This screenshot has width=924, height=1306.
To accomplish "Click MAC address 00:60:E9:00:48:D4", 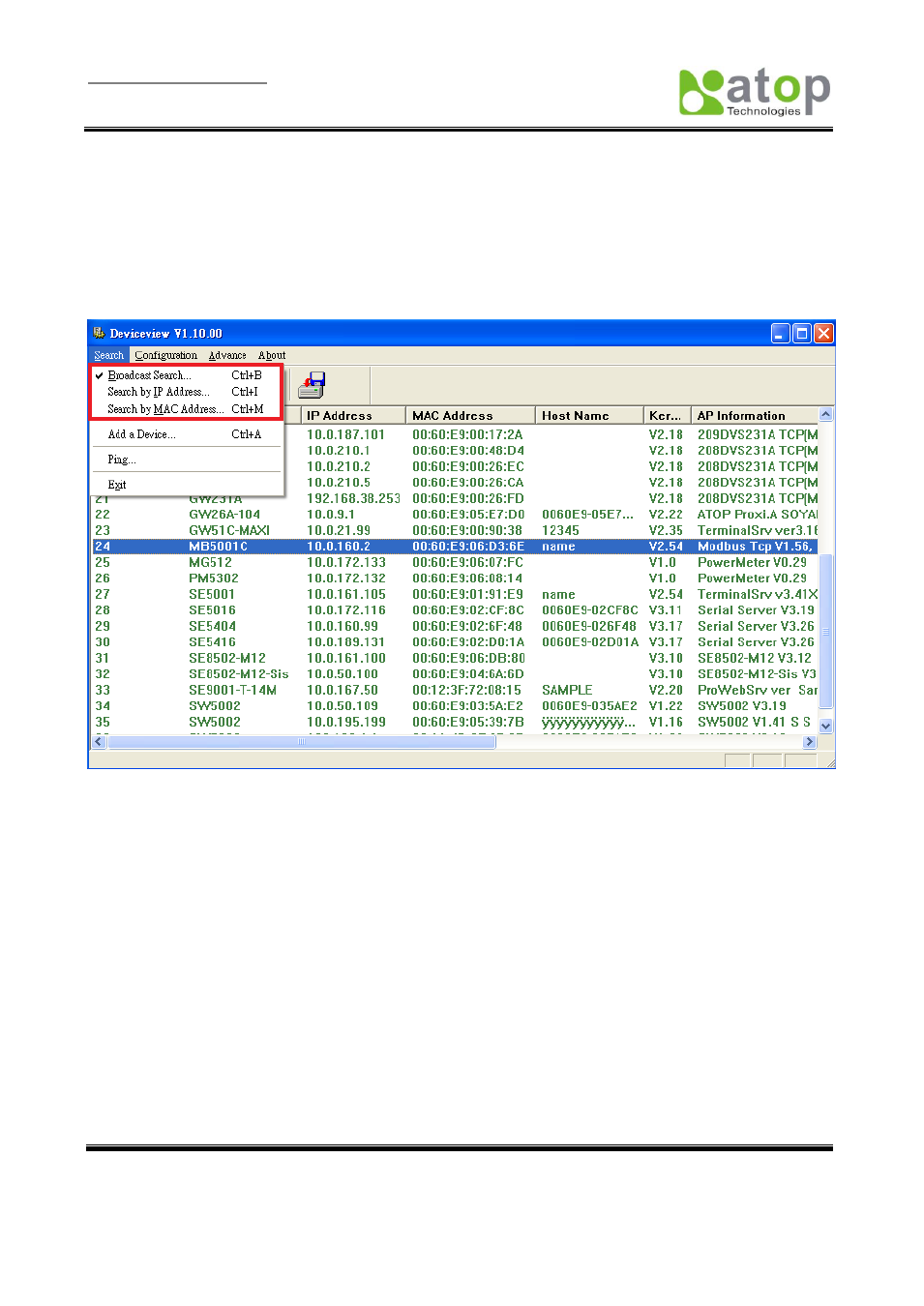I will [x=468, y=451].
